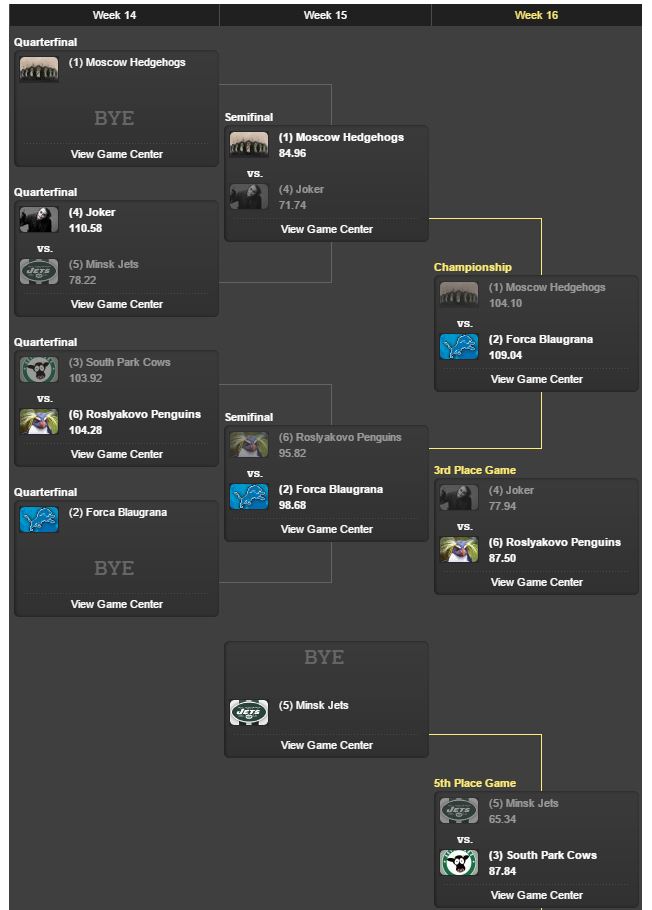Screen dimensions: 652x910
Task: Open the (2) Forca Blaugrana team link in Championship
Action: 541,340
